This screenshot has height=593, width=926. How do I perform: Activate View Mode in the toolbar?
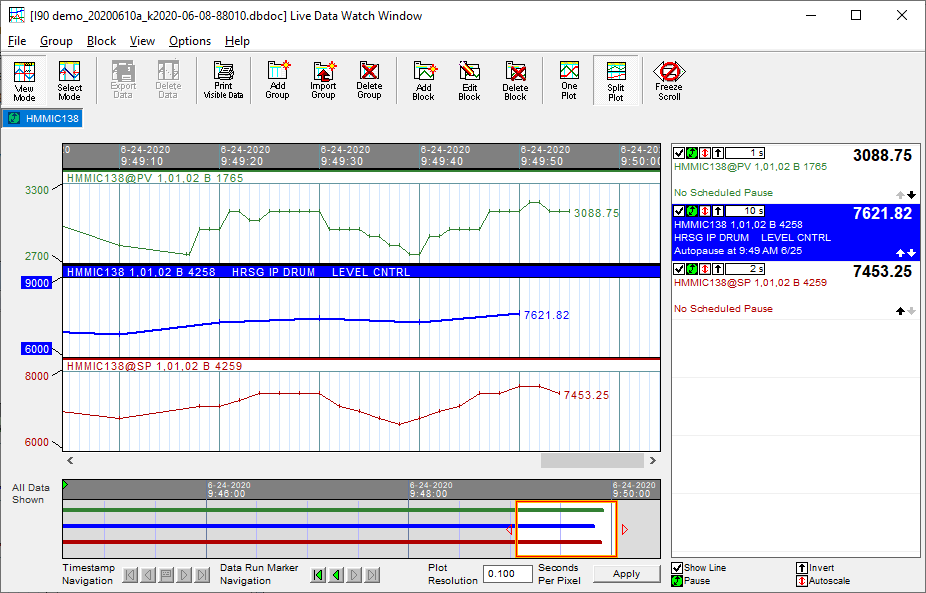(x=24, y=80)
